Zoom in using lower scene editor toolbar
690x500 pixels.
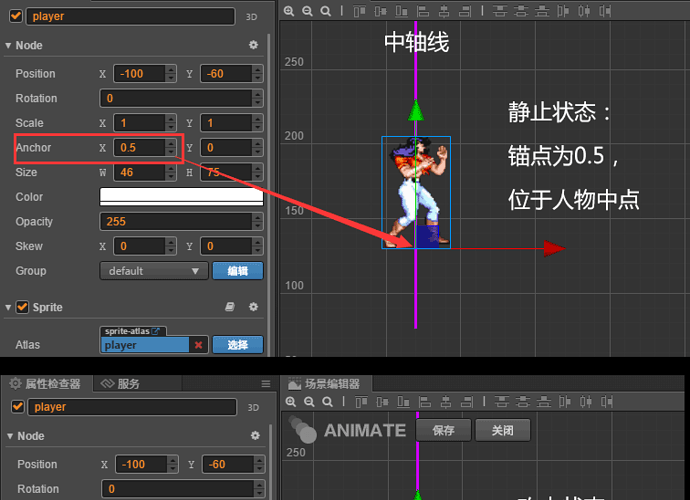(x=290, y=401)
